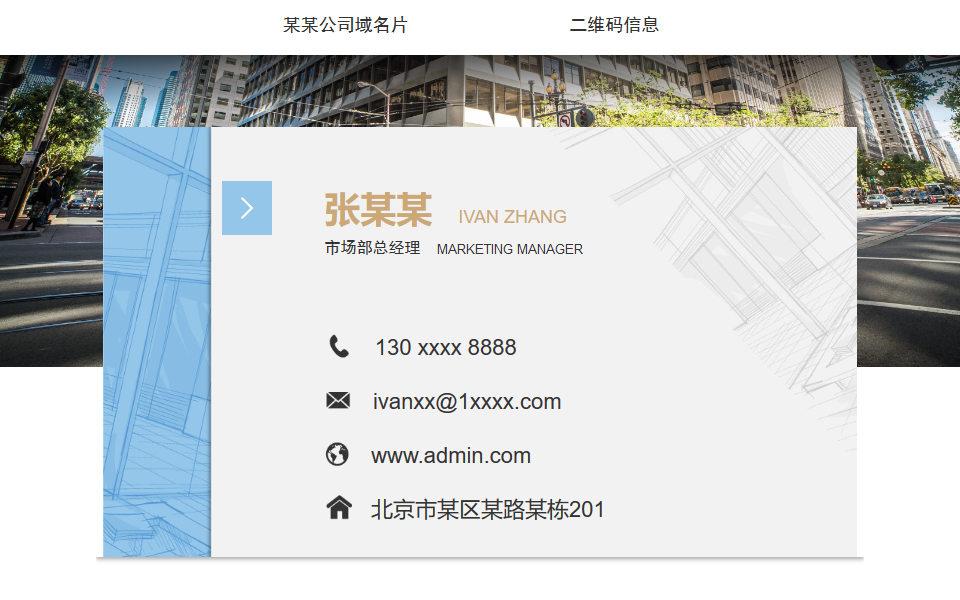Select the IVAN ZHANG English name
The height and width of the screenshot is (600, 960).
pyautogui.click(x=512, y=217)
